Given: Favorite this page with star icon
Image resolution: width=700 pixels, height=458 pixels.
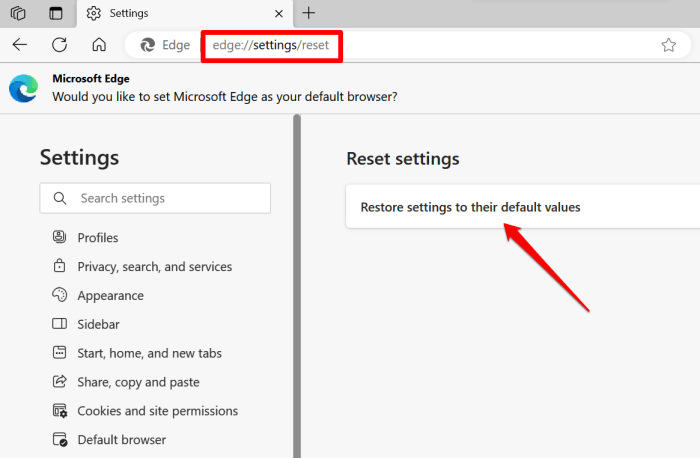Looking at the screenshot, I should pos(668,45).
